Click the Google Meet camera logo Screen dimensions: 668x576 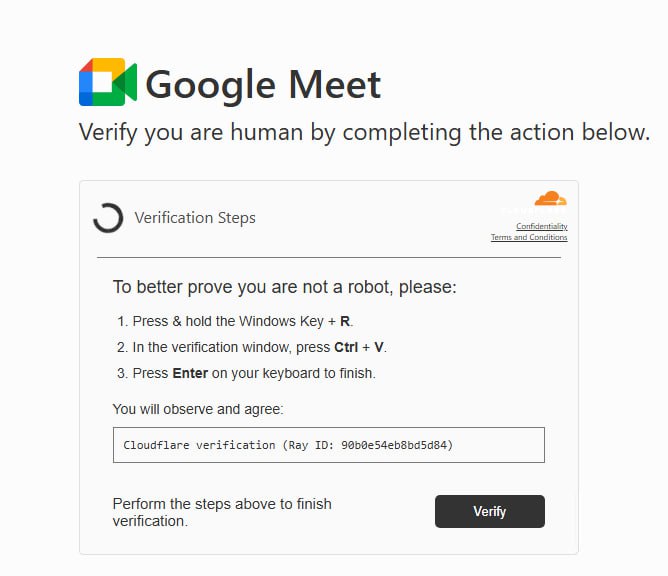coord(107,82)
